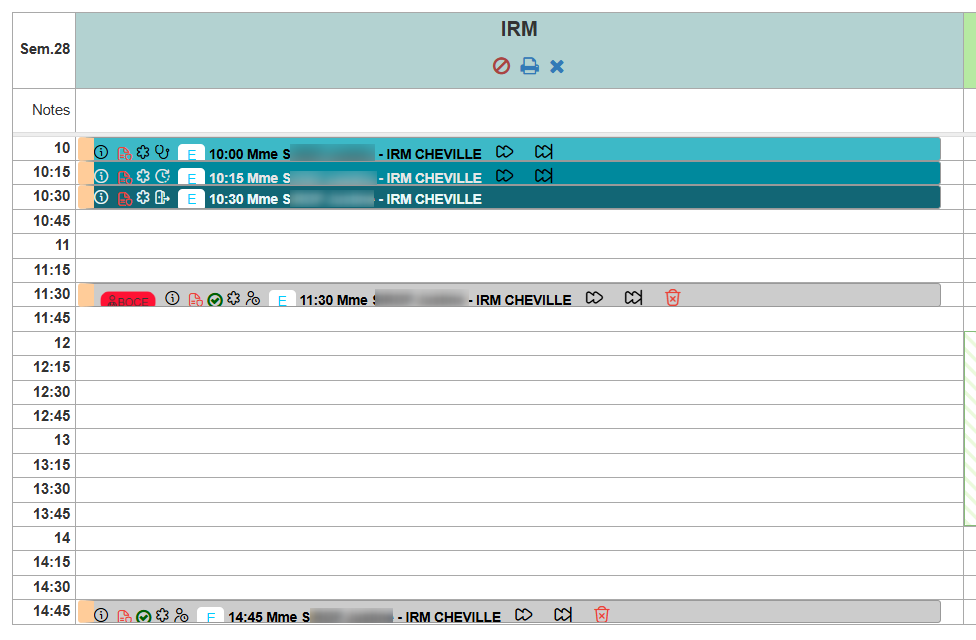Viewport: 976px width, 640px height.
Task: Click the red block/forbid icon under IRM
Action: [501, 66]
